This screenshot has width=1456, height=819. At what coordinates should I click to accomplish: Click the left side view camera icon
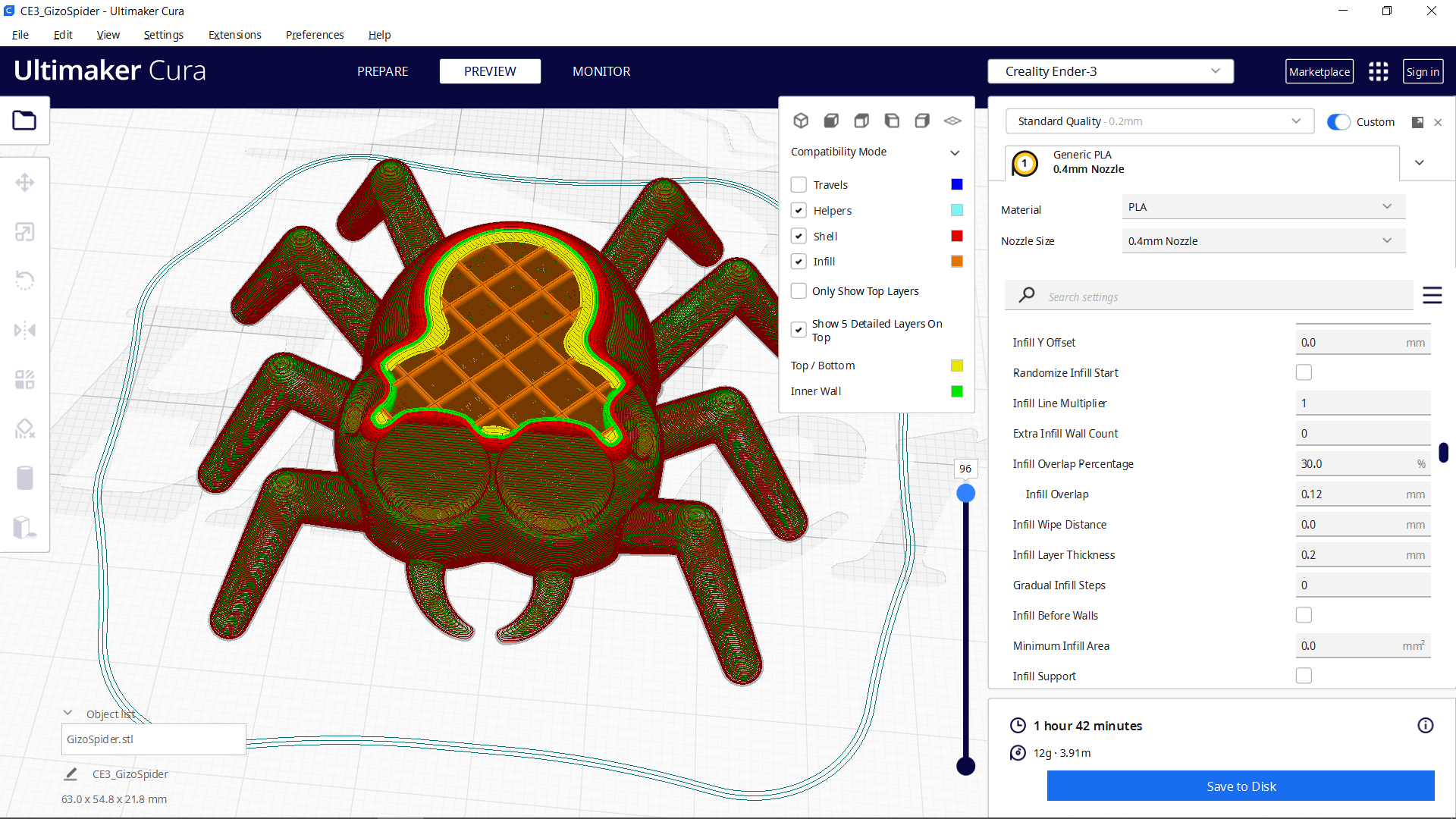click(892, 121)
